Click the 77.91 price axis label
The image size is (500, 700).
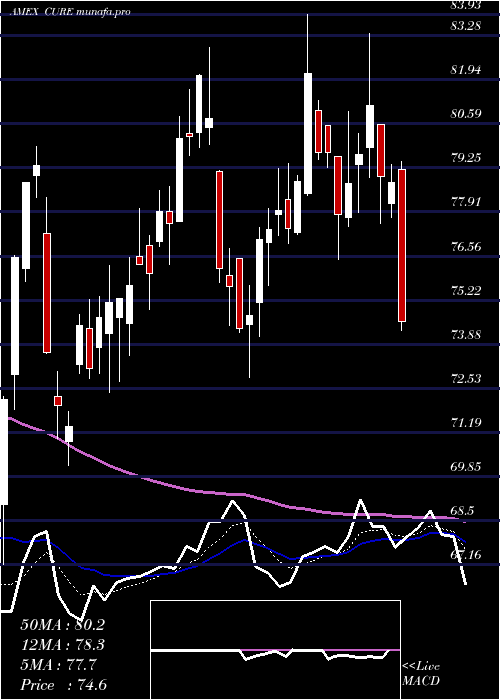[466, 202]
